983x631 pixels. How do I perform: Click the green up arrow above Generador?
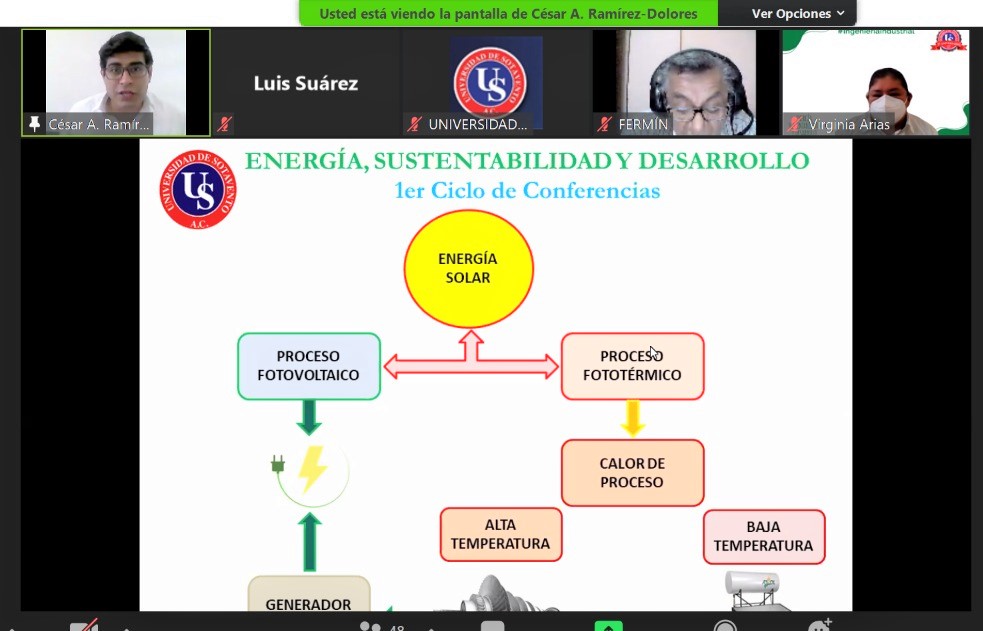click(x=309, y=542)
